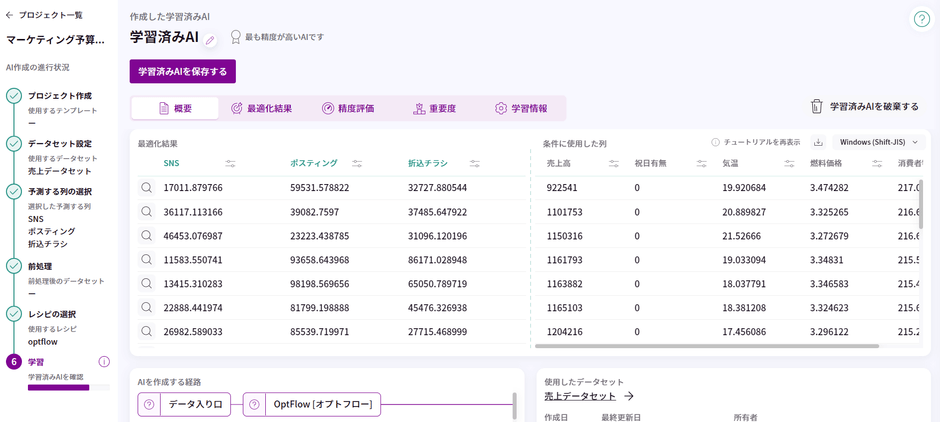Image resolution: width=940 pixels, height=422 pixels.
Task: Open filter settings icon for 折込チラシ column
Action: [475, 163]
